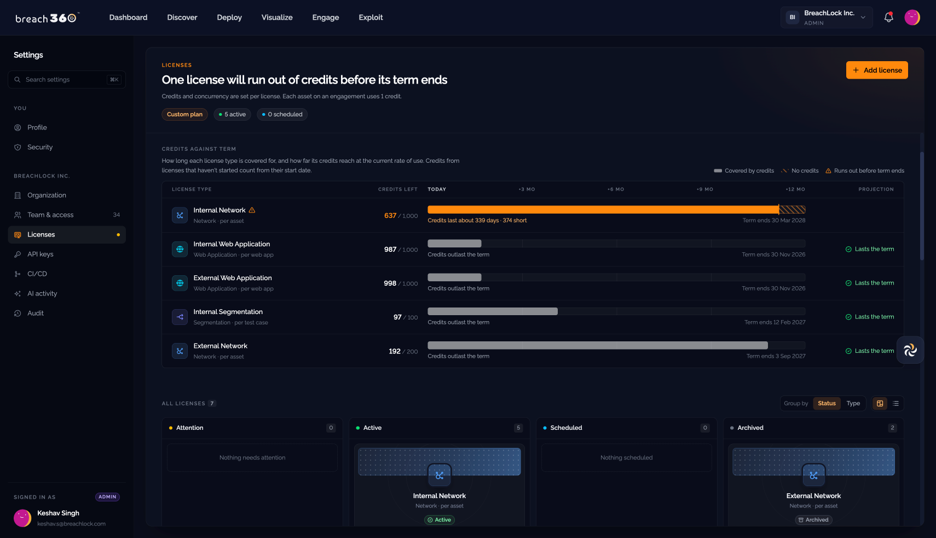Image resolution: width=936 pixels, height=538 pixels.
Task: Open the Internal Network card in Active column
Action: click(x=439, y=485)
